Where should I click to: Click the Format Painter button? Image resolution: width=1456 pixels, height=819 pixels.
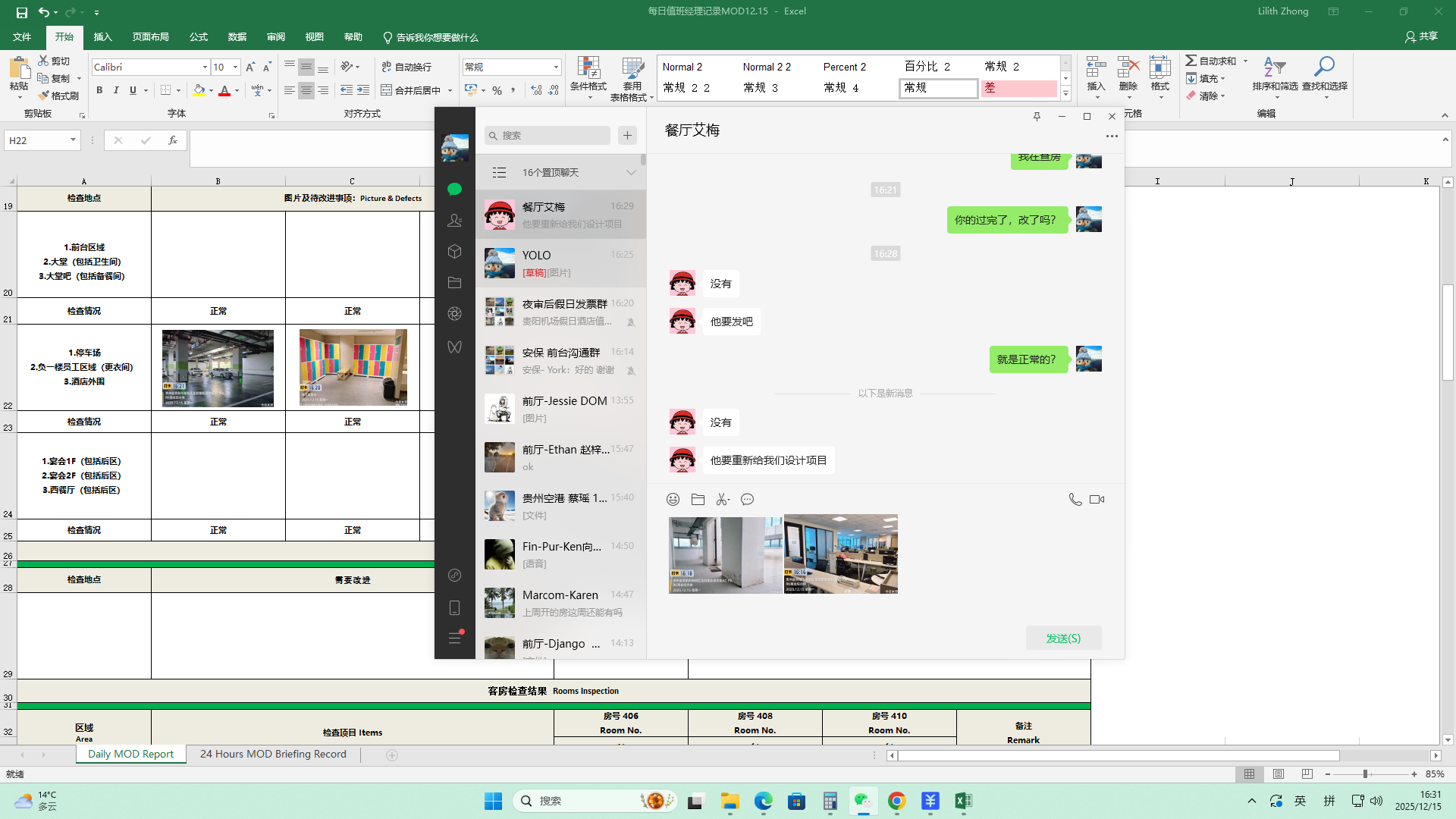pos(59,96)
